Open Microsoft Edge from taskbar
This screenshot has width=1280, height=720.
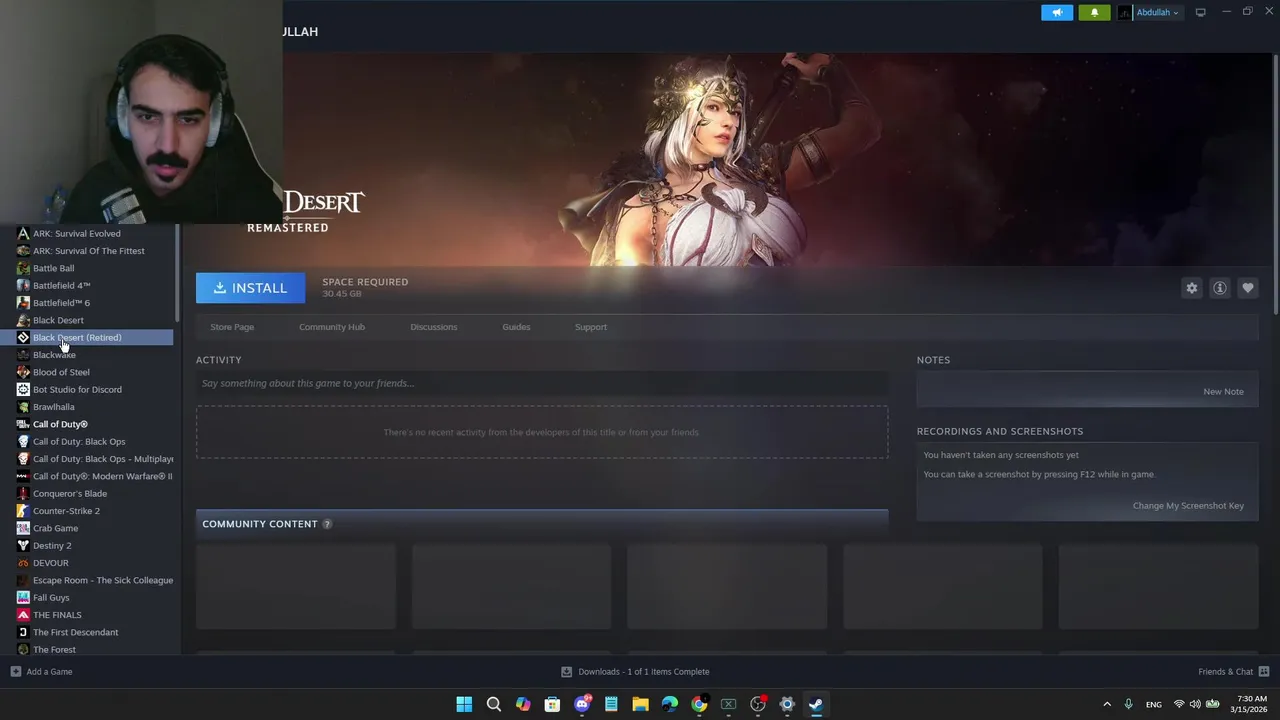tap(670, 704)
